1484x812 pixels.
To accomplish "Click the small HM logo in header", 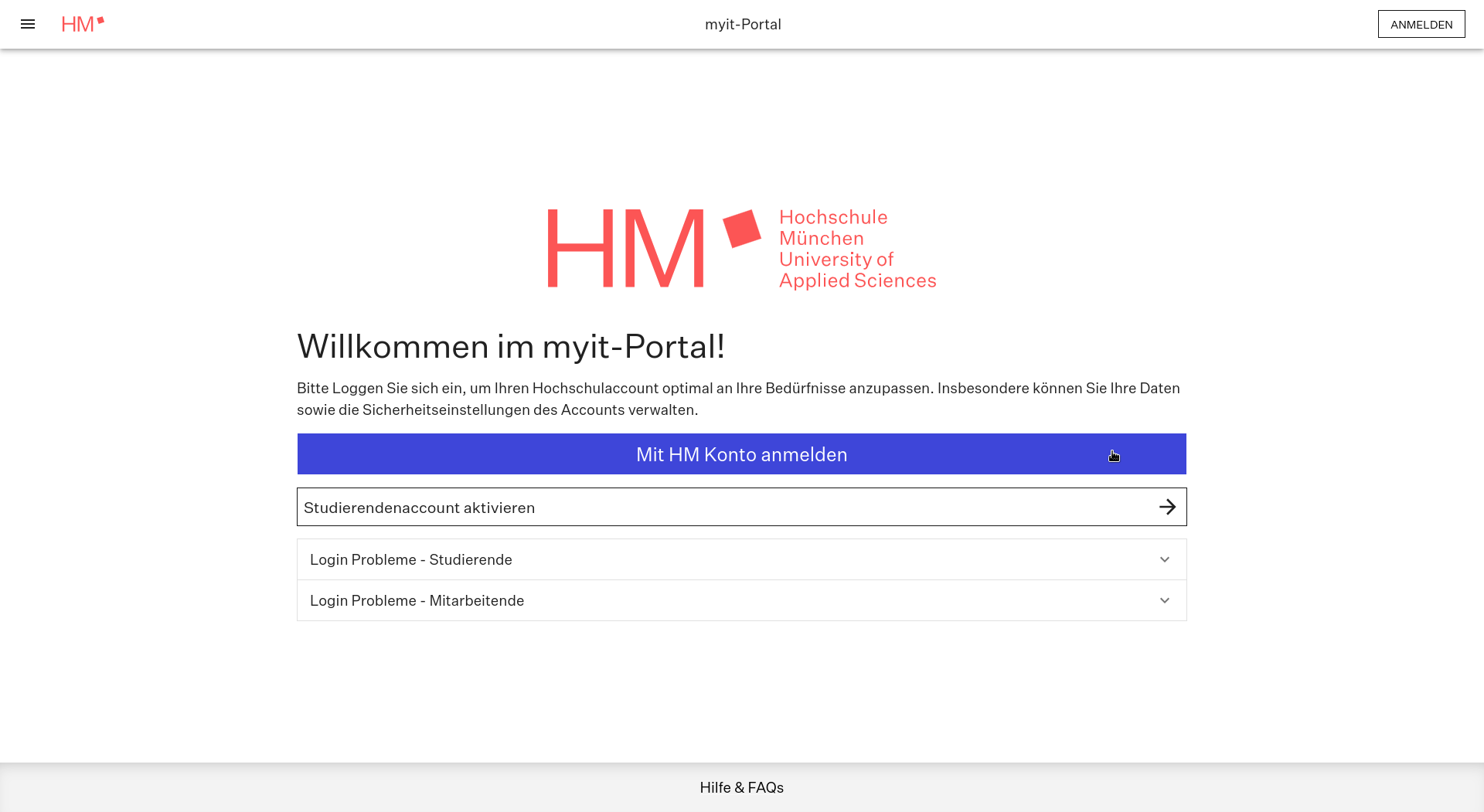I will coord(83,24).
